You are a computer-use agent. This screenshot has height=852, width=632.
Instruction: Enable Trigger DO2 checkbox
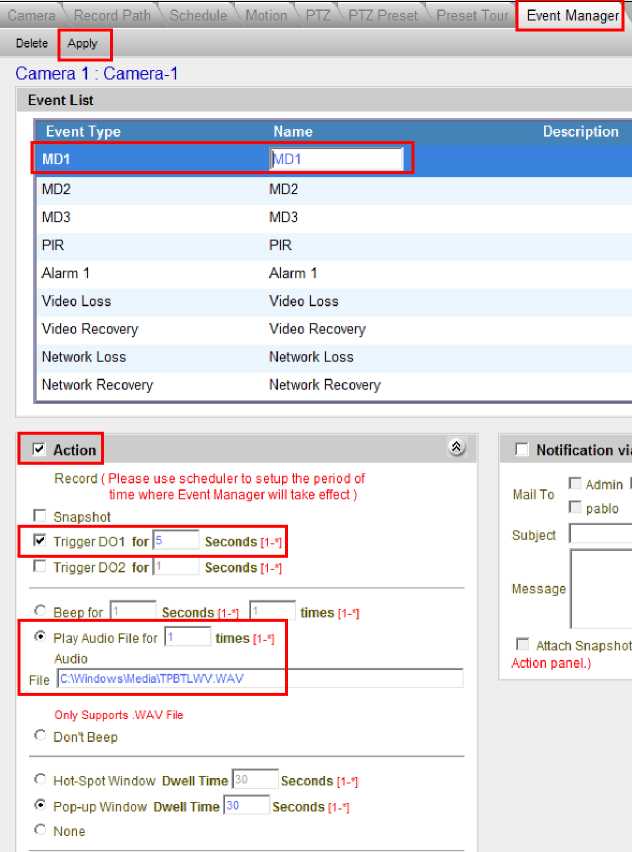coord(40,567)
